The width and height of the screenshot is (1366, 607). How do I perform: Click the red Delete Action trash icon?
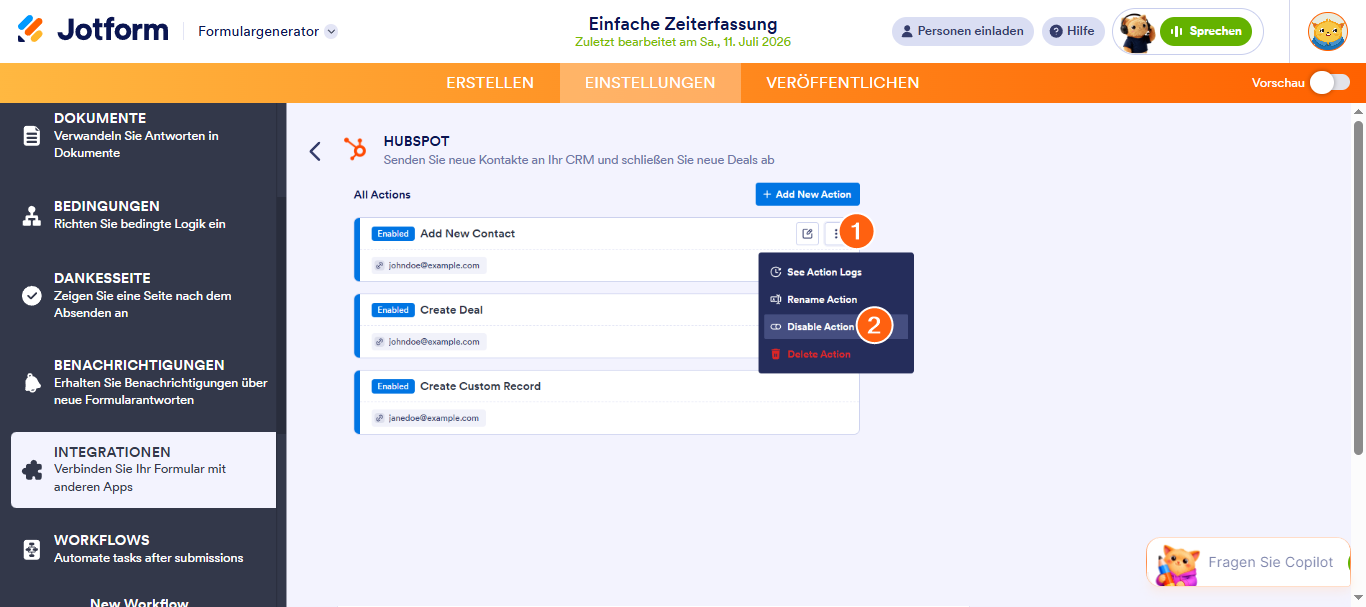click(x=776, y=354)
